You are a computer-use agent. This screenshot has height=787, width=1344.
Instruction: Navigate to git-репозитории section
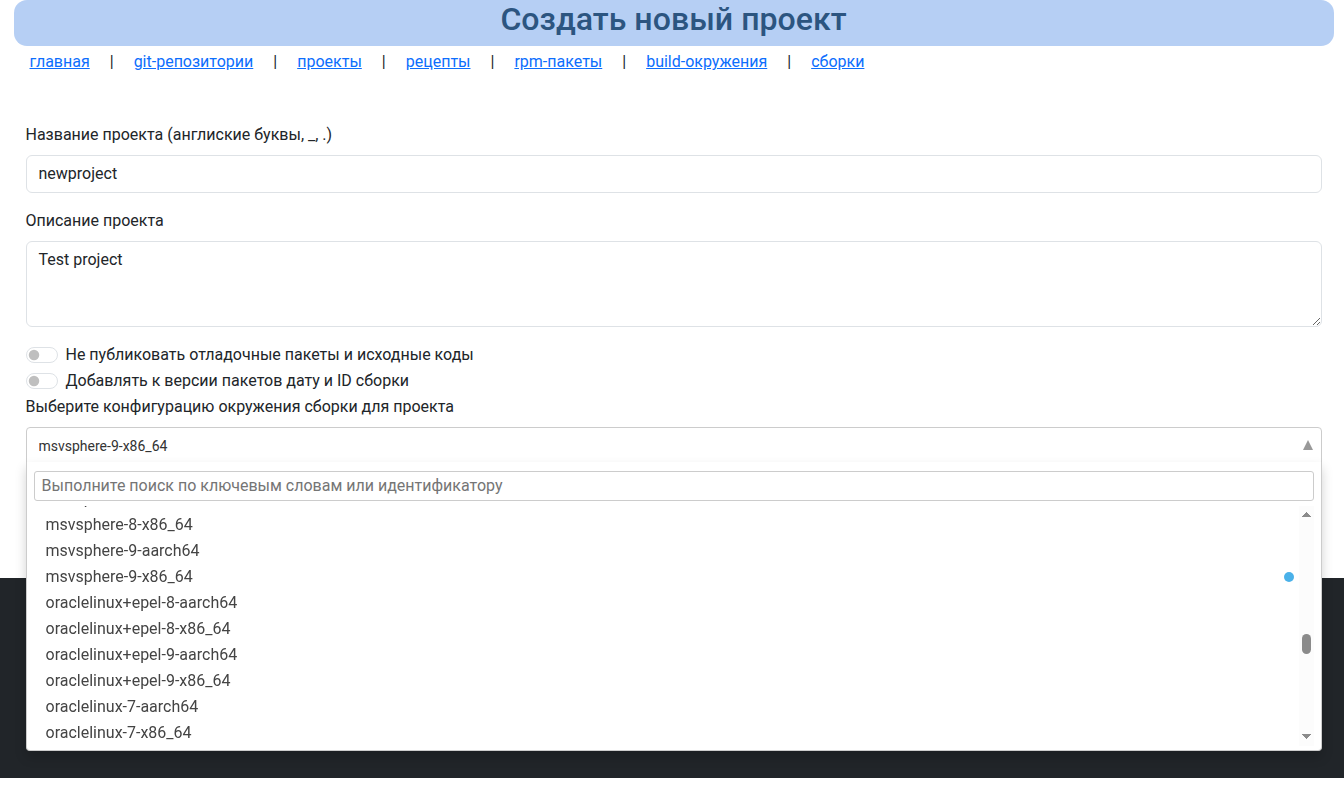click(192, 61)
